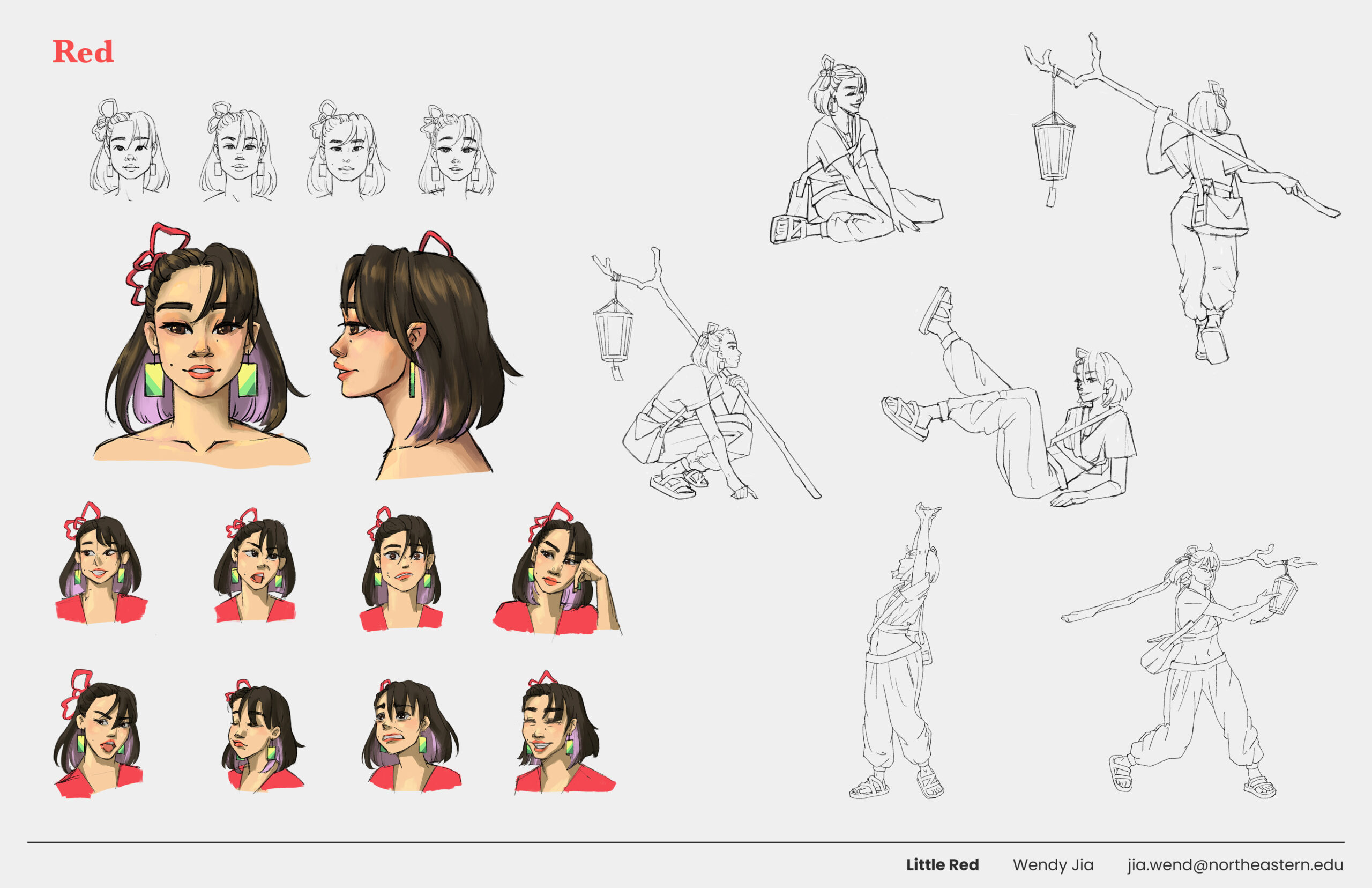
Task: Click the 'Wendy Jia' author name
Action: [x=1053, y=865]
